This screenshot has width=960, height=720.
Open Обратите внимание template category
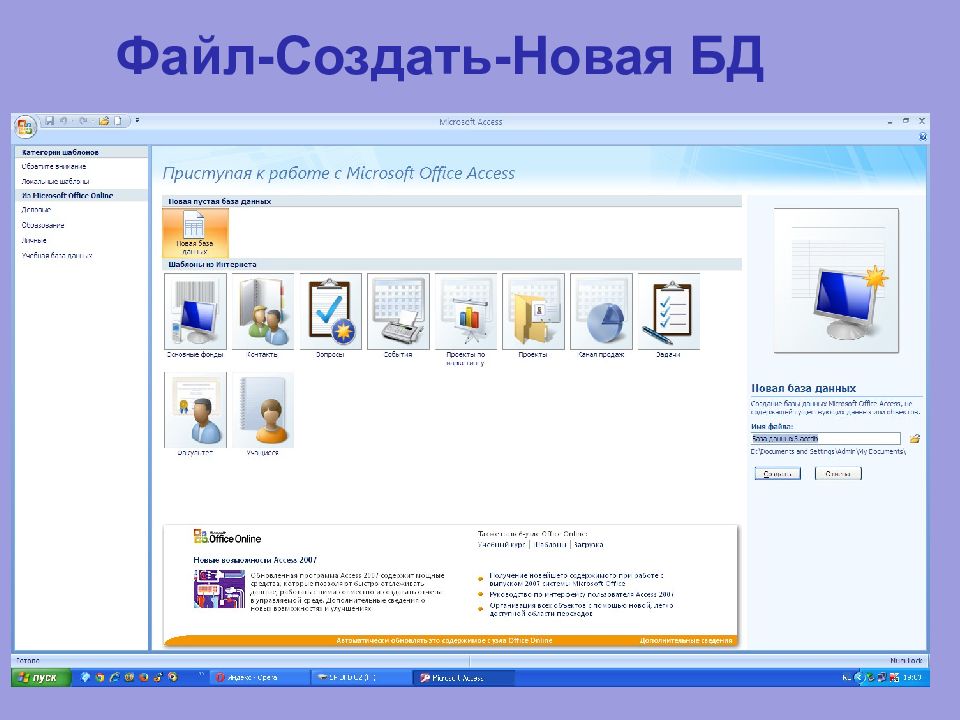(x=54, y=167)
